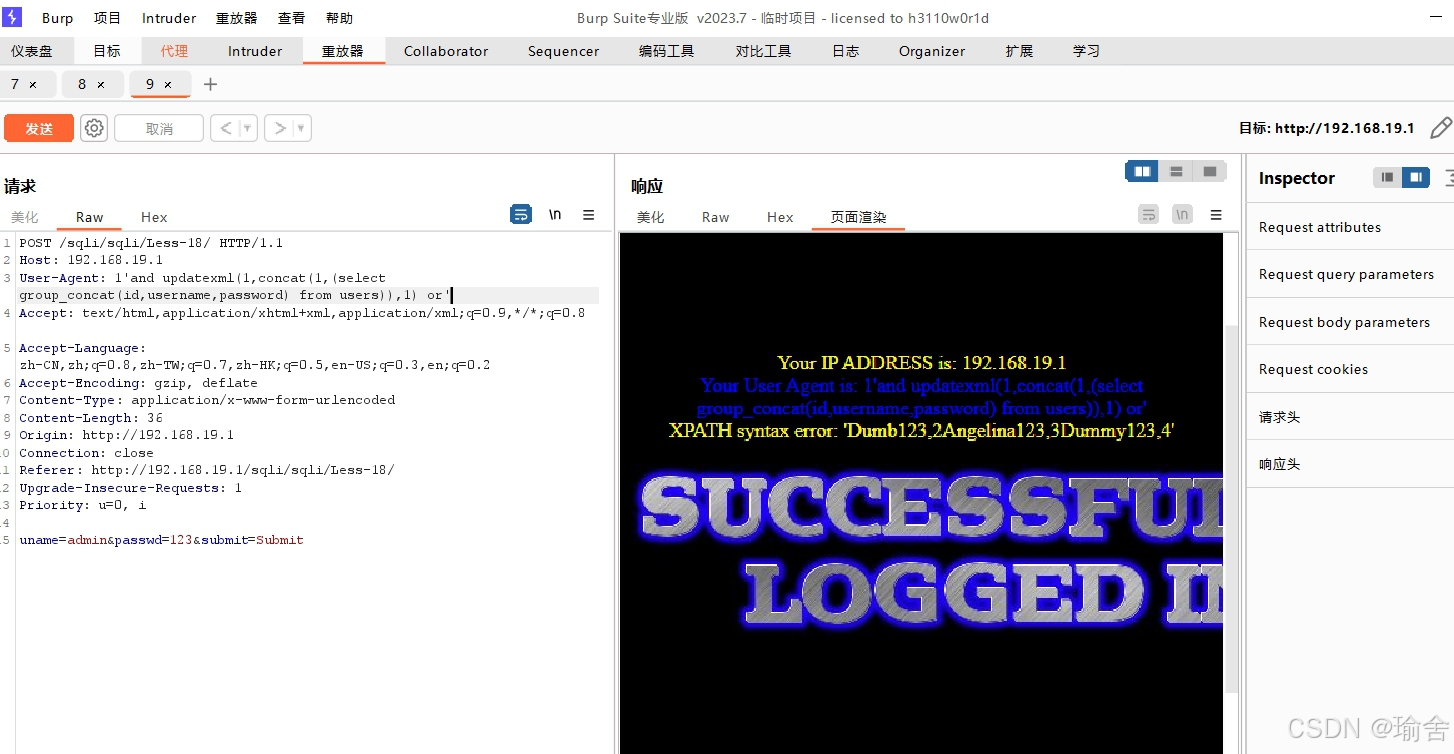
Task: Expand Request cookies section
Action: point(1350,369)
